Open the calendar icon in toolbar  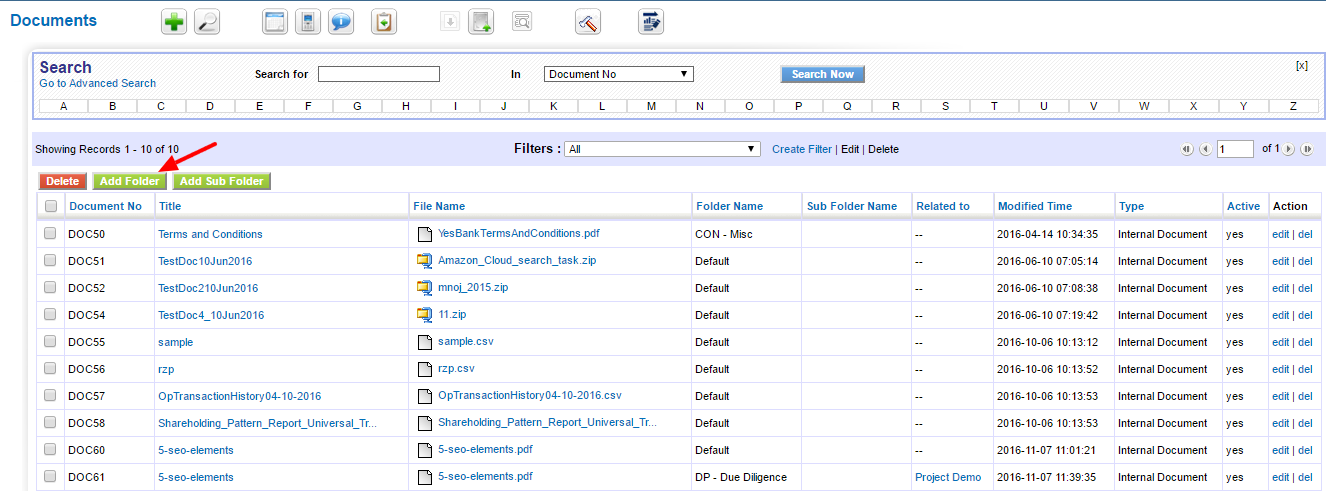(x=274, y=22)
